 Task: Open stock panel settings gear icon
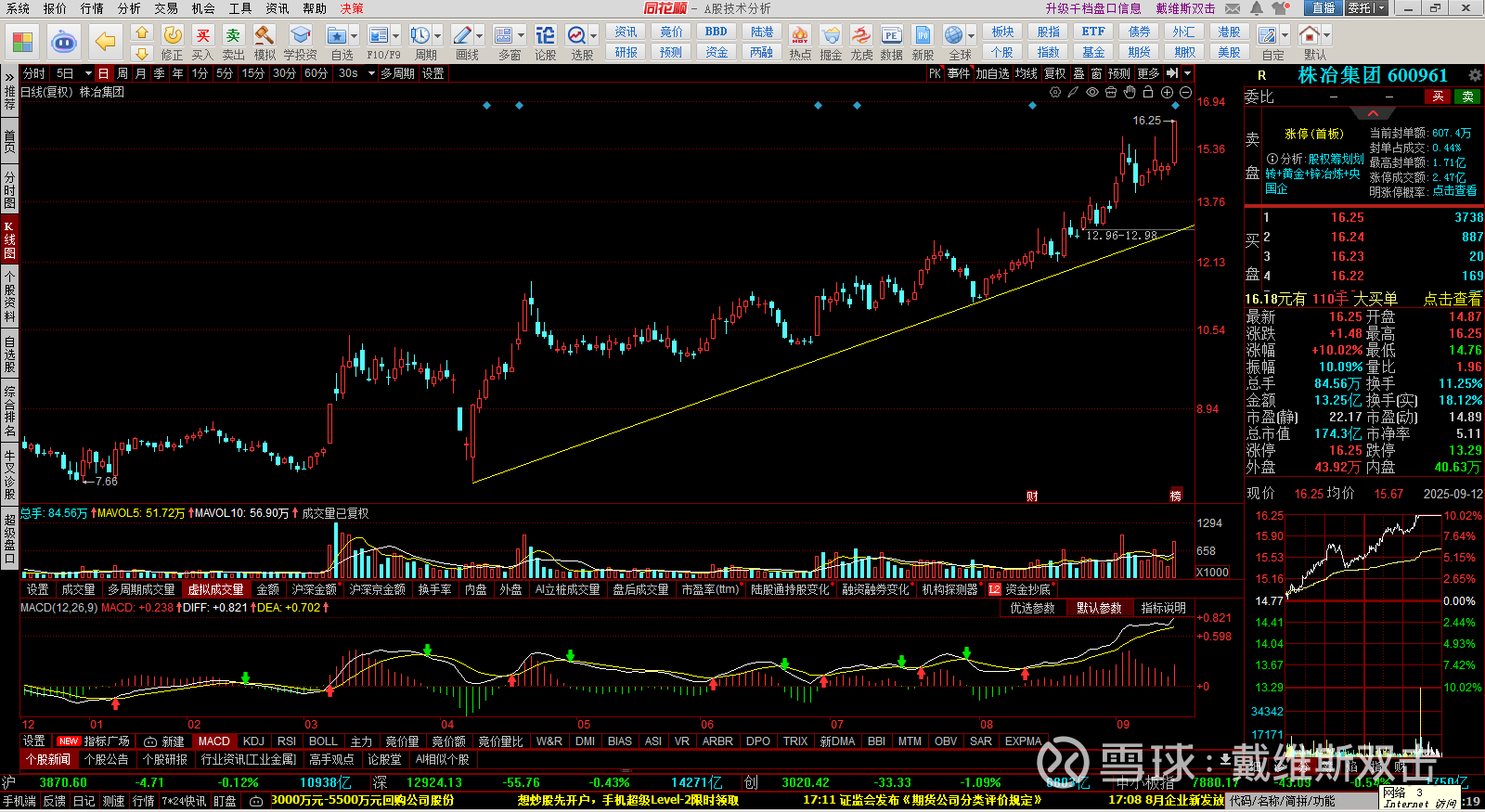(x=1475, y=74)
